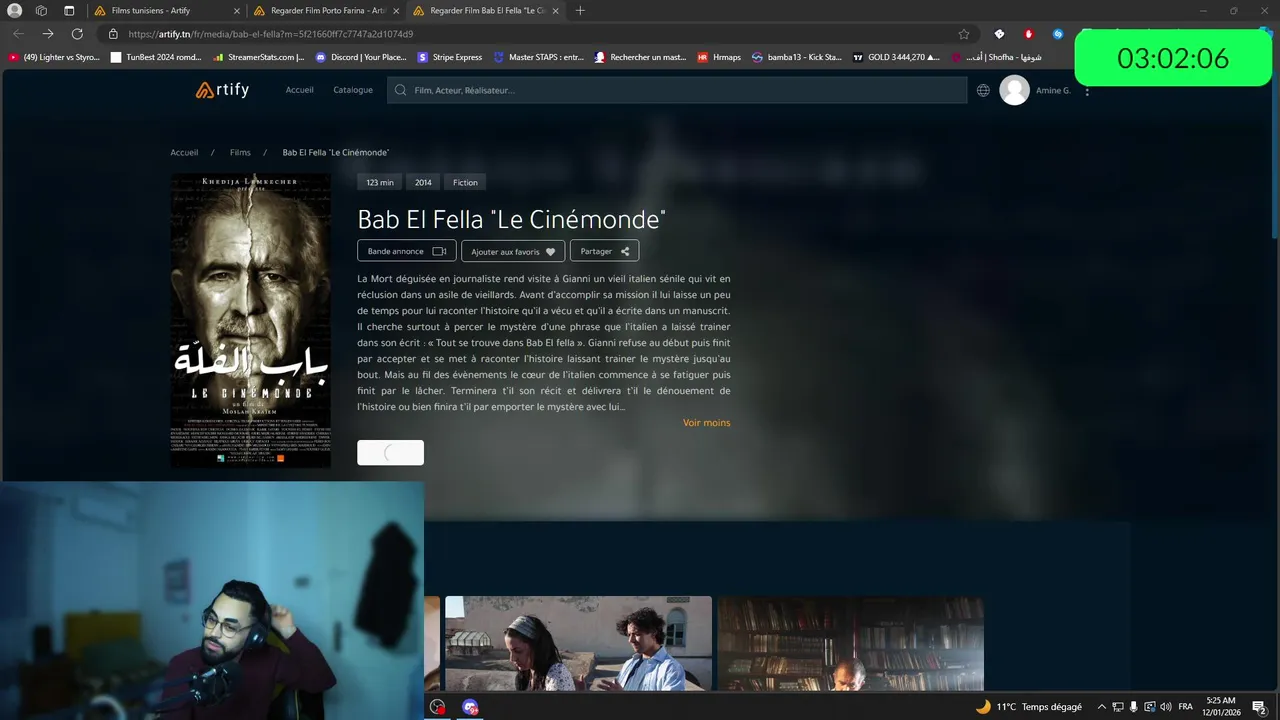
Task: Click the network tray icon
Action: (1117, 706)
